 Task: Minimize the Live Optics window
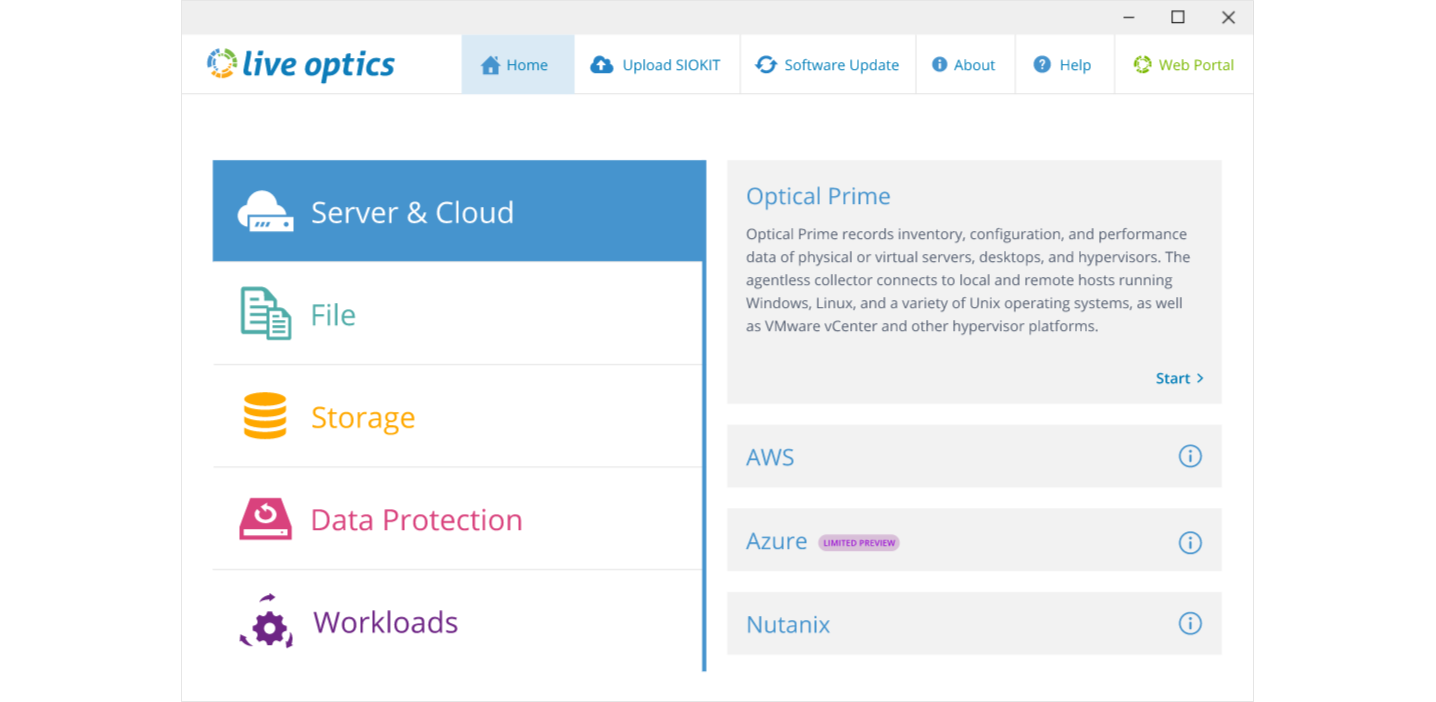tap(1129, 17)
